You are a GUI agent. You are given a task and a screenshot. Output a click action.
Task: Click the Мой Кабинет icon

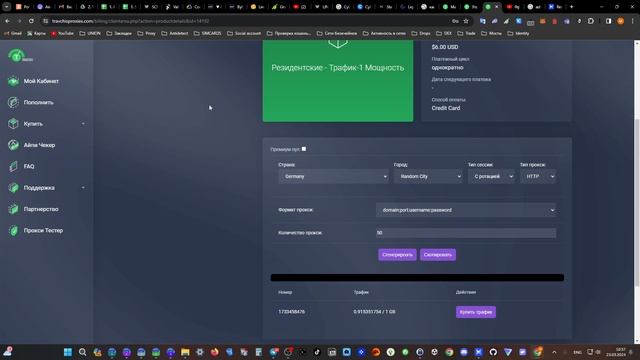[13, 81]
